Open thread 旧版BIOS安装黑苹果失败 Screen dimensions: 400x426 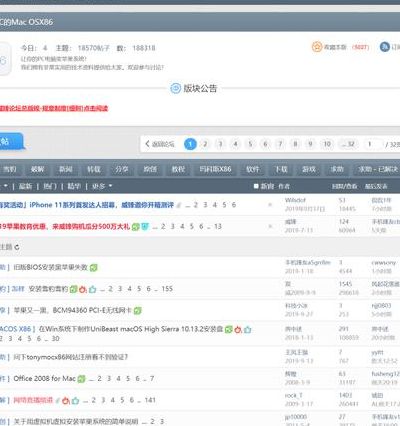51,267
